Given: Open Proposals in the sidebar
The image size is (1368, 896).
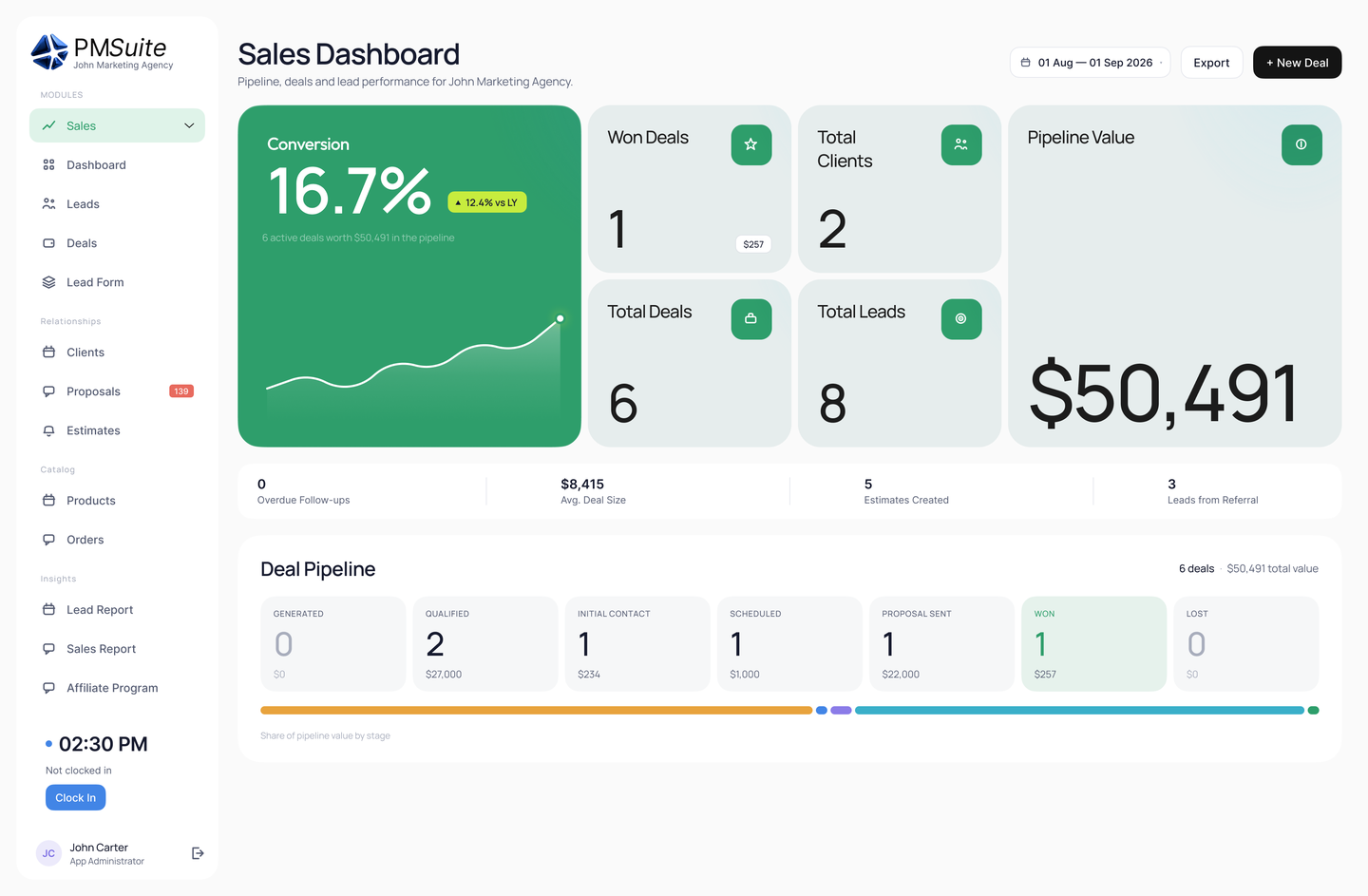Looking at the screenshot, I should point(117,391).
